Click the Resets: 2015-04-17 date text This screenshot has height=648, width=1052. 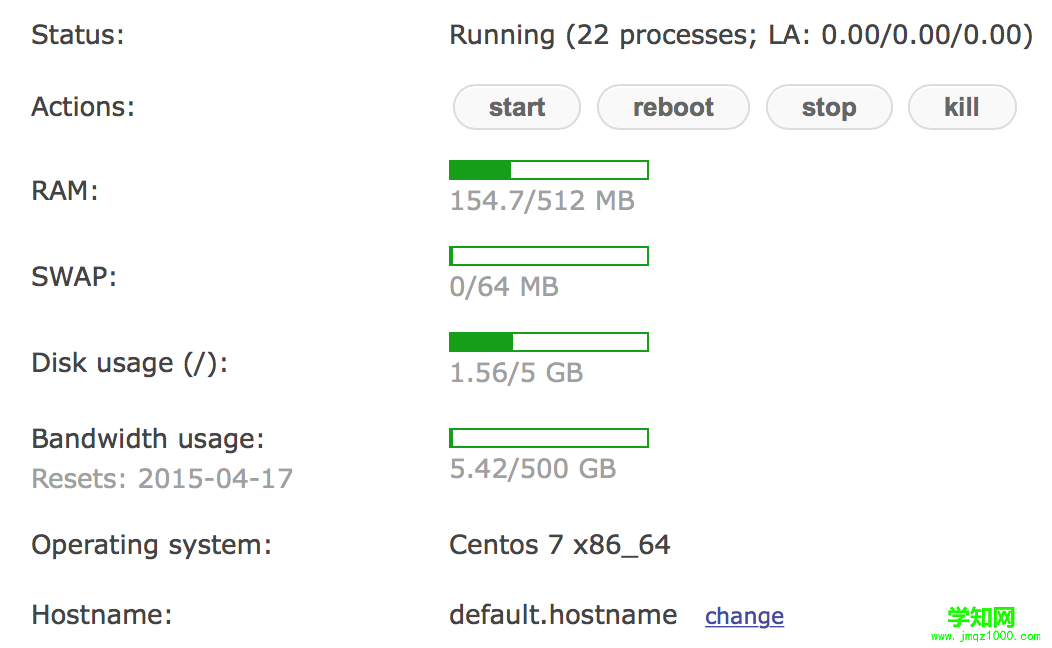coord(162,478)
